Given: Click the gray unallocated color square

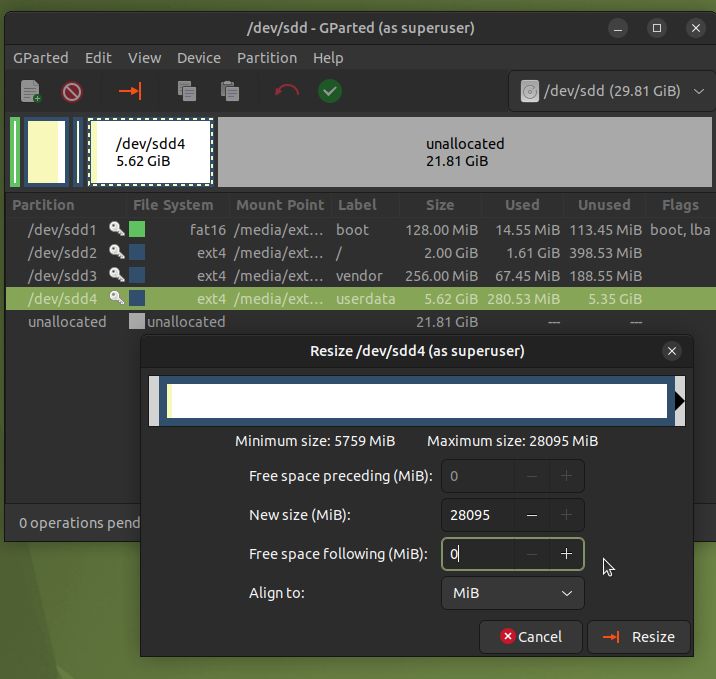Looking at the screenshot, I should (137, 321).
